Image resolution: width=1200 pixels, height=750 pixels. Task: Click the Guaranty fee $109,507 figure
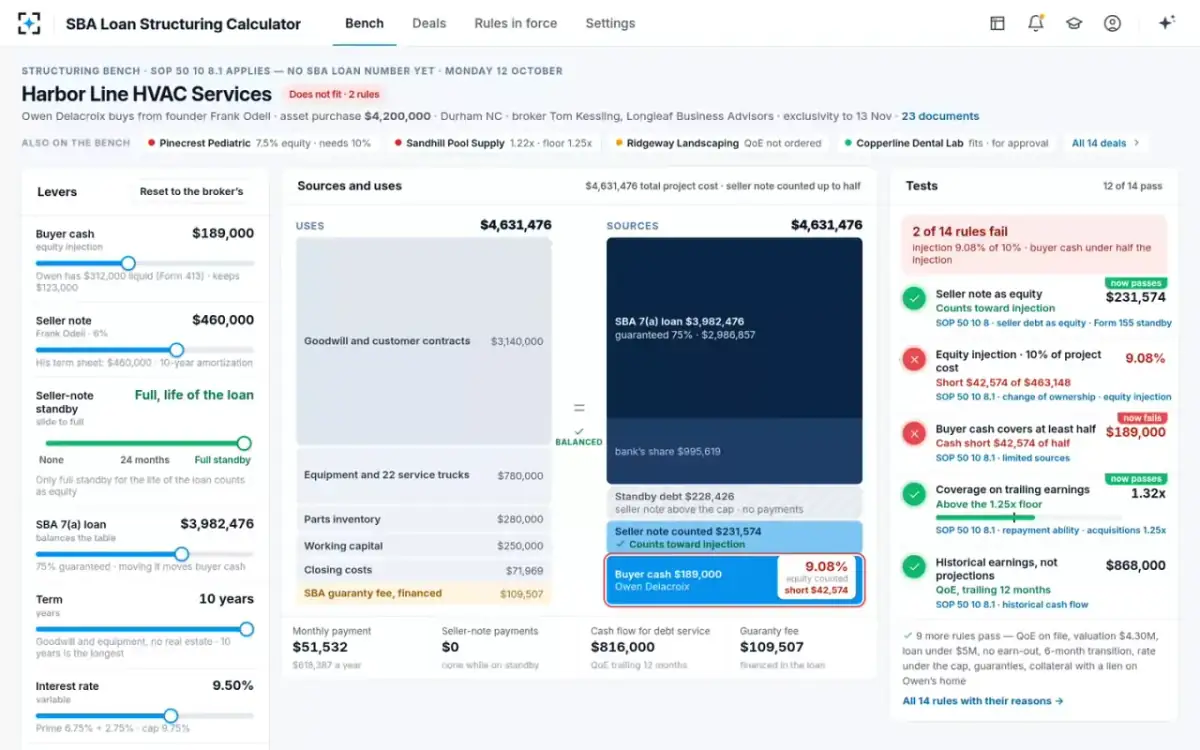(x=772, y=647)
